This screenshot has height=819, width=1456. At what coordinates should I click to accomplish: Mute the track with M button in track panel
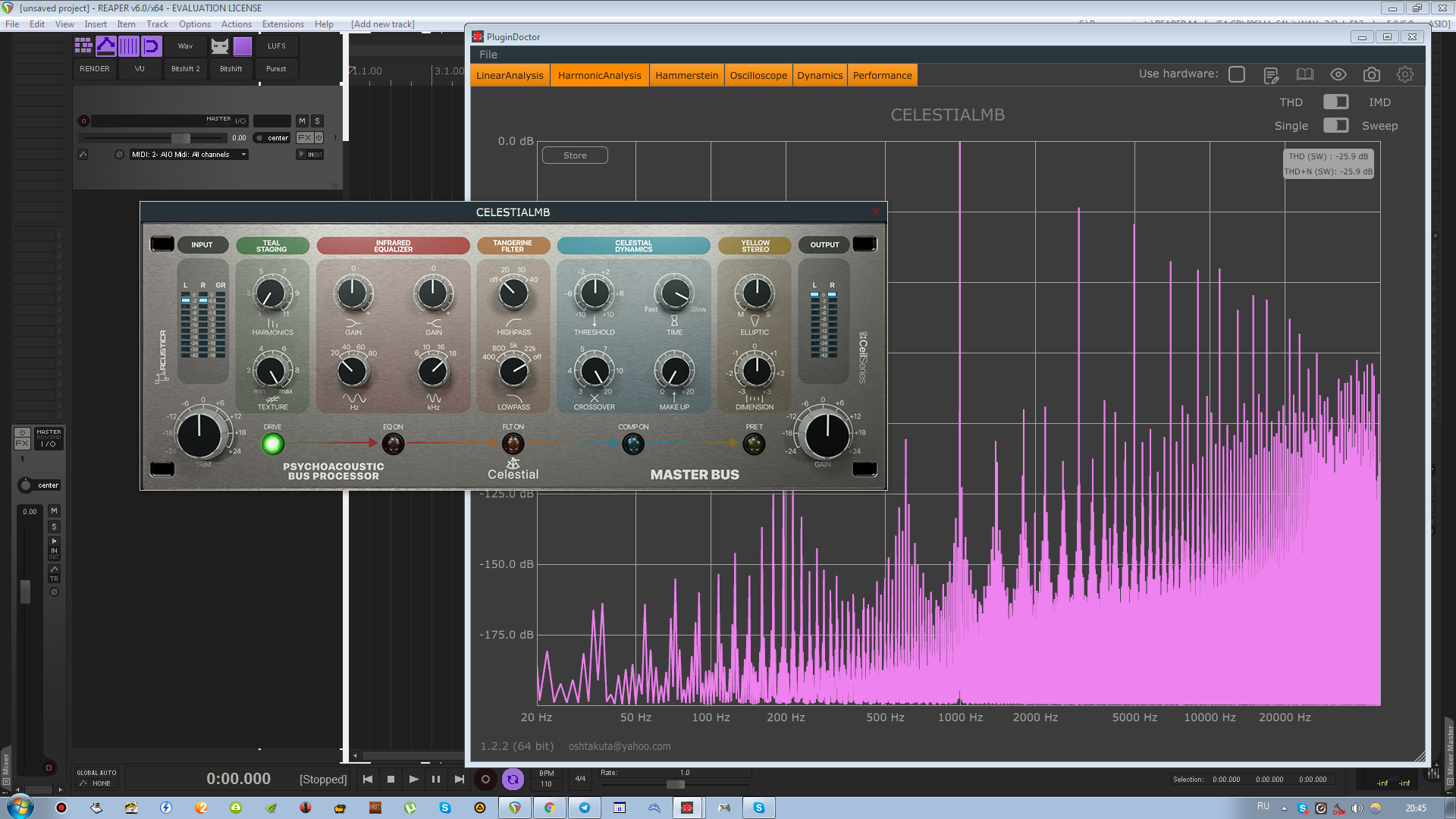point(302,121)
